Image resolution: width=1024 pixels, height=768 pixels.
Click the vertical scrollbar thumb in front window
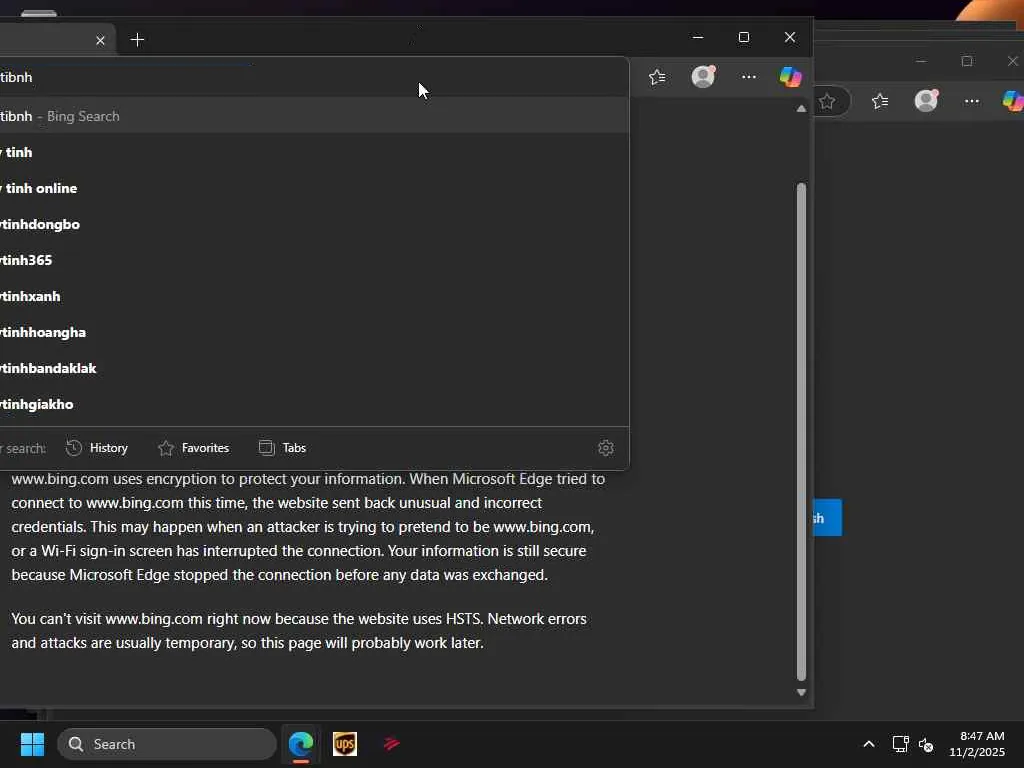[x=801, y=432]
